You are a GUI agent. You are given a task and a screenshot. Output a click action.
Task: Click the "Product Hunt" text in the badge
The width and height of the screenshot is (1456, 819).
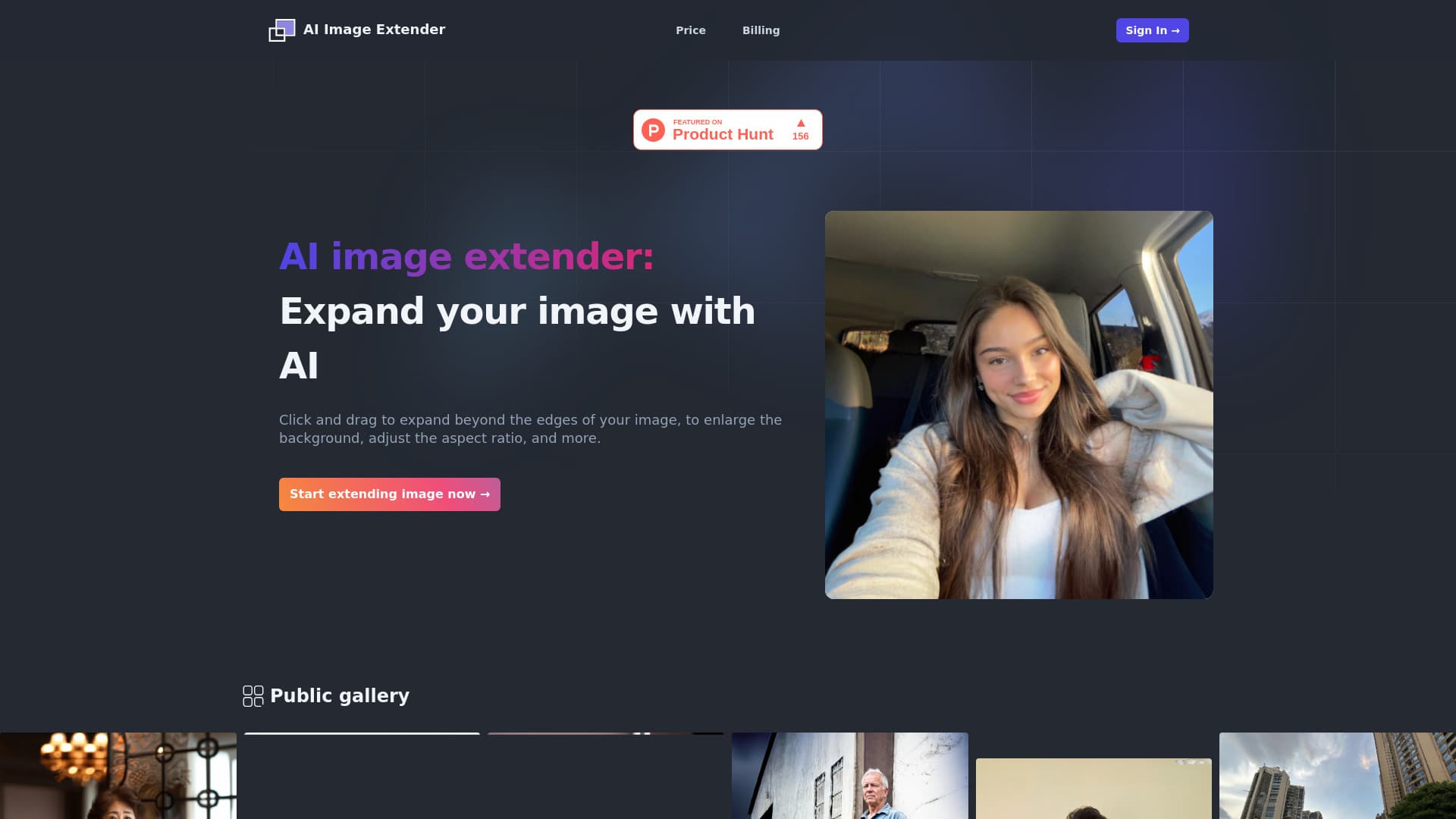(x=722, y=134)
